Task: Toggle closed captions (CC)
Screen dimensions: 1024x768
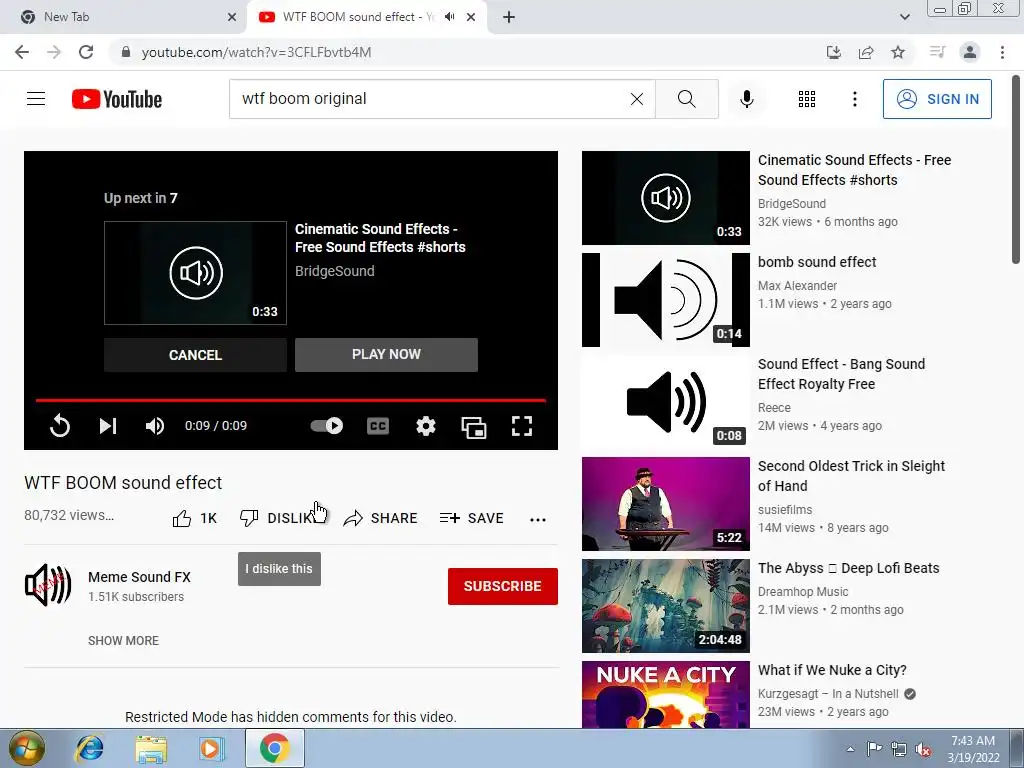Action: click(x=378, y=426)
